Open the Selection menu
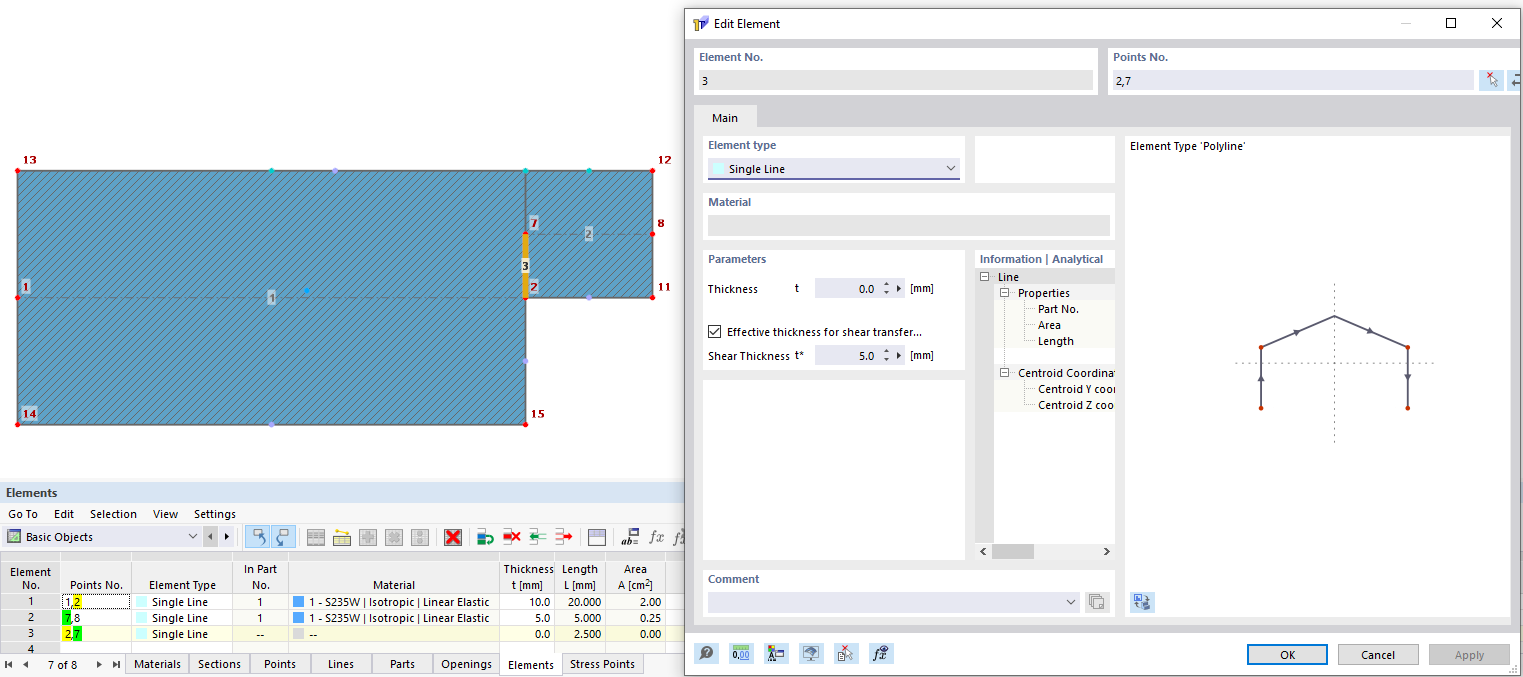 click(113, 514)
